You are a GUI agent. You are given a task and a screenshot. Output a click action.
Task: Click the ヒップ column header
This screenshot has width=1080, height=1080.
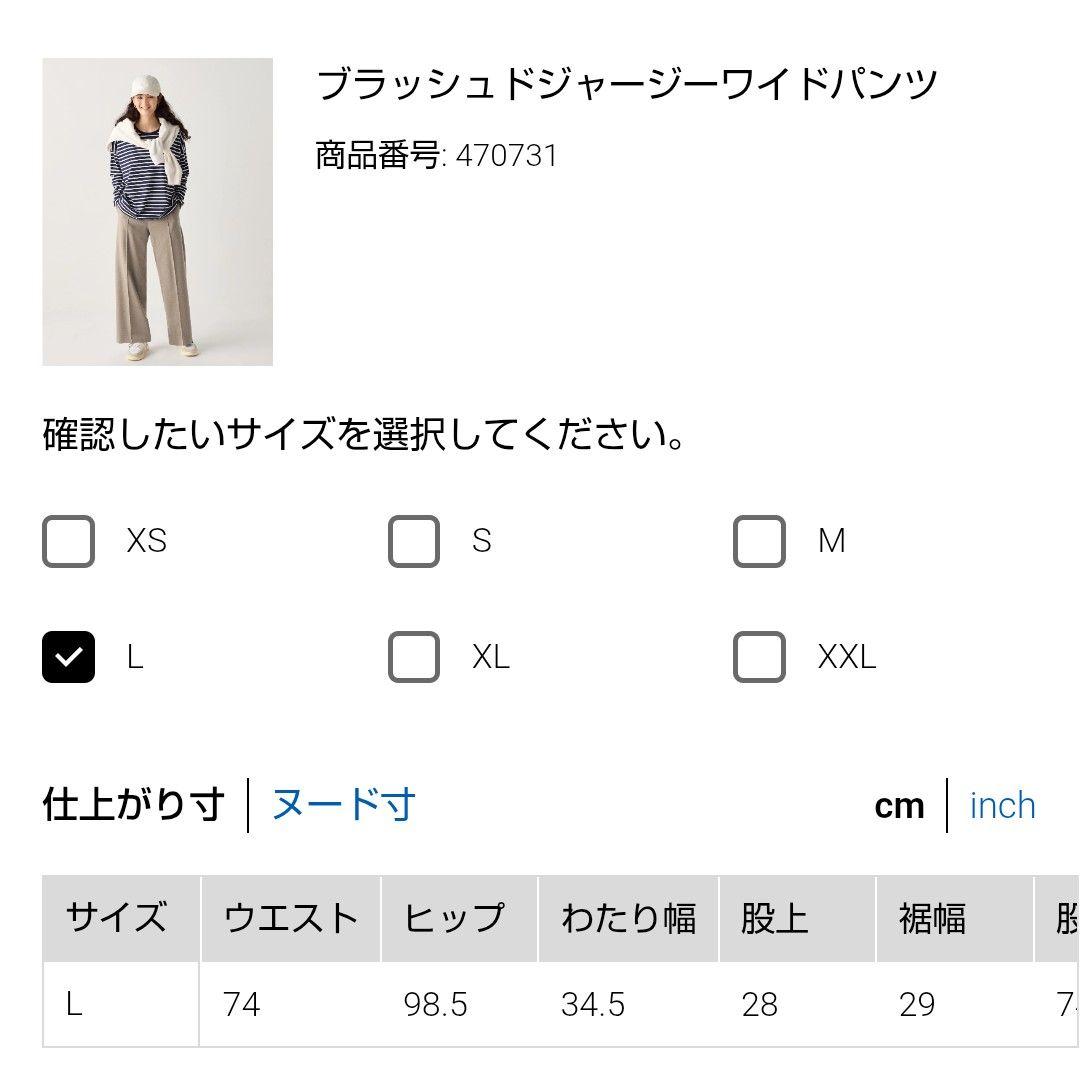pyautogui.click(x=454, y=918)
